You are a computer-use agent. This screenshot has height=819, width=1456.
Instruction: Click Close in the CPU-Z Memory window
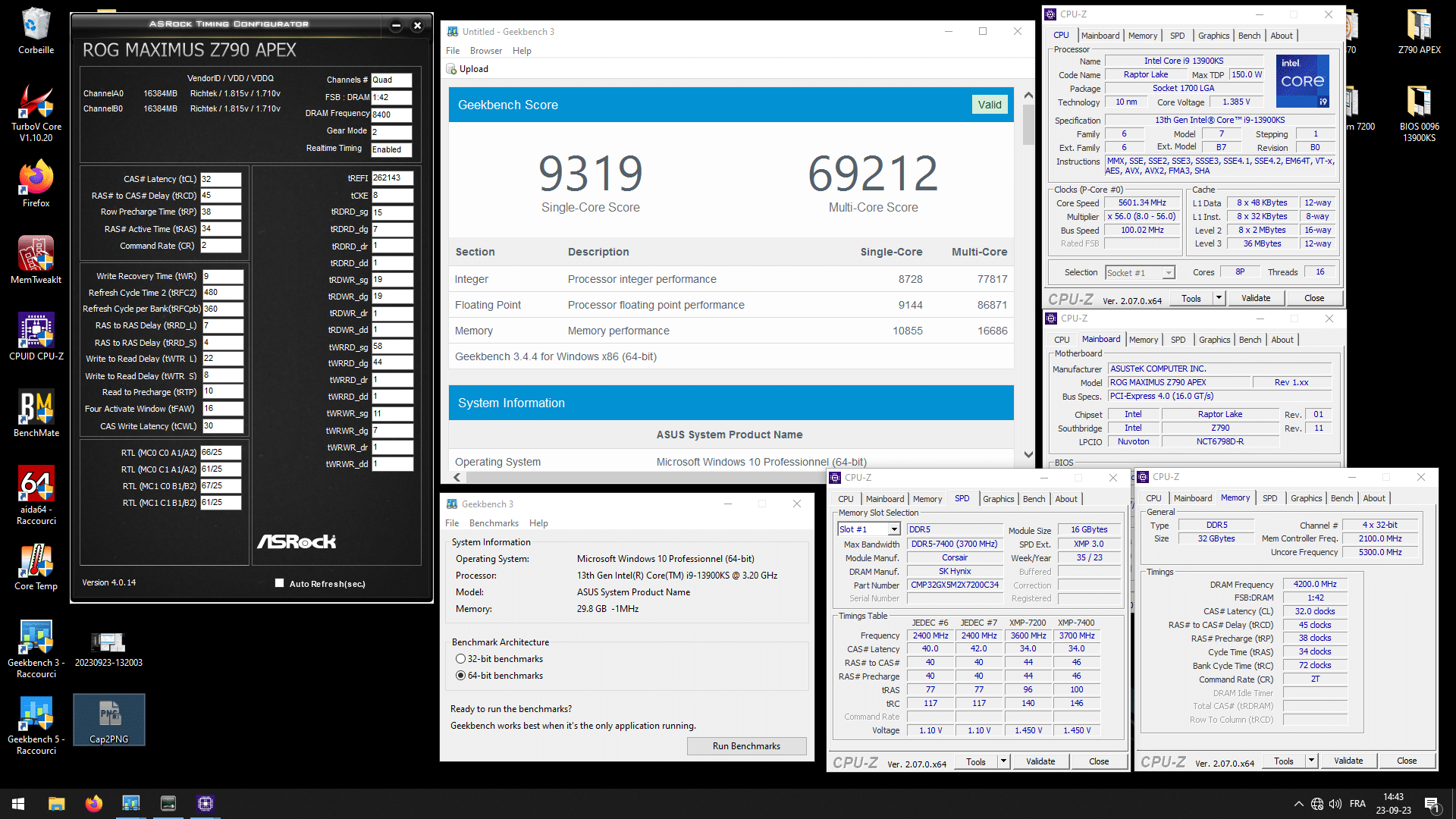point(1407,761)
